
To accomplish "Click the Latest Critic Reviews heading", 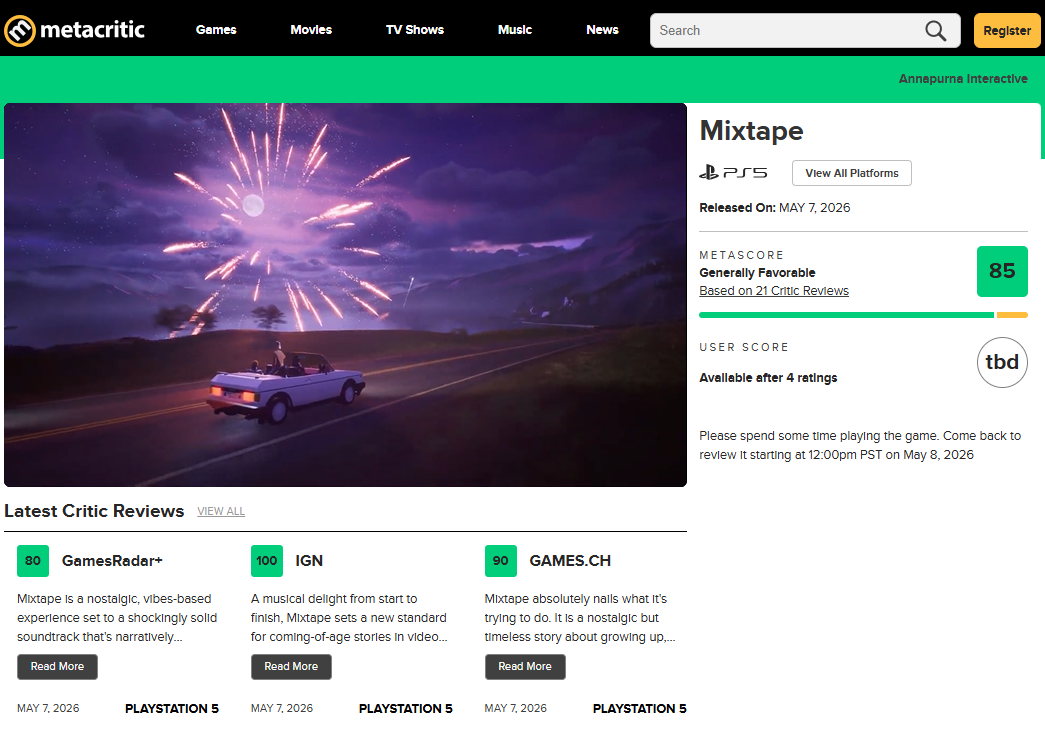I will pyautogui.click(x=94, y=511).
